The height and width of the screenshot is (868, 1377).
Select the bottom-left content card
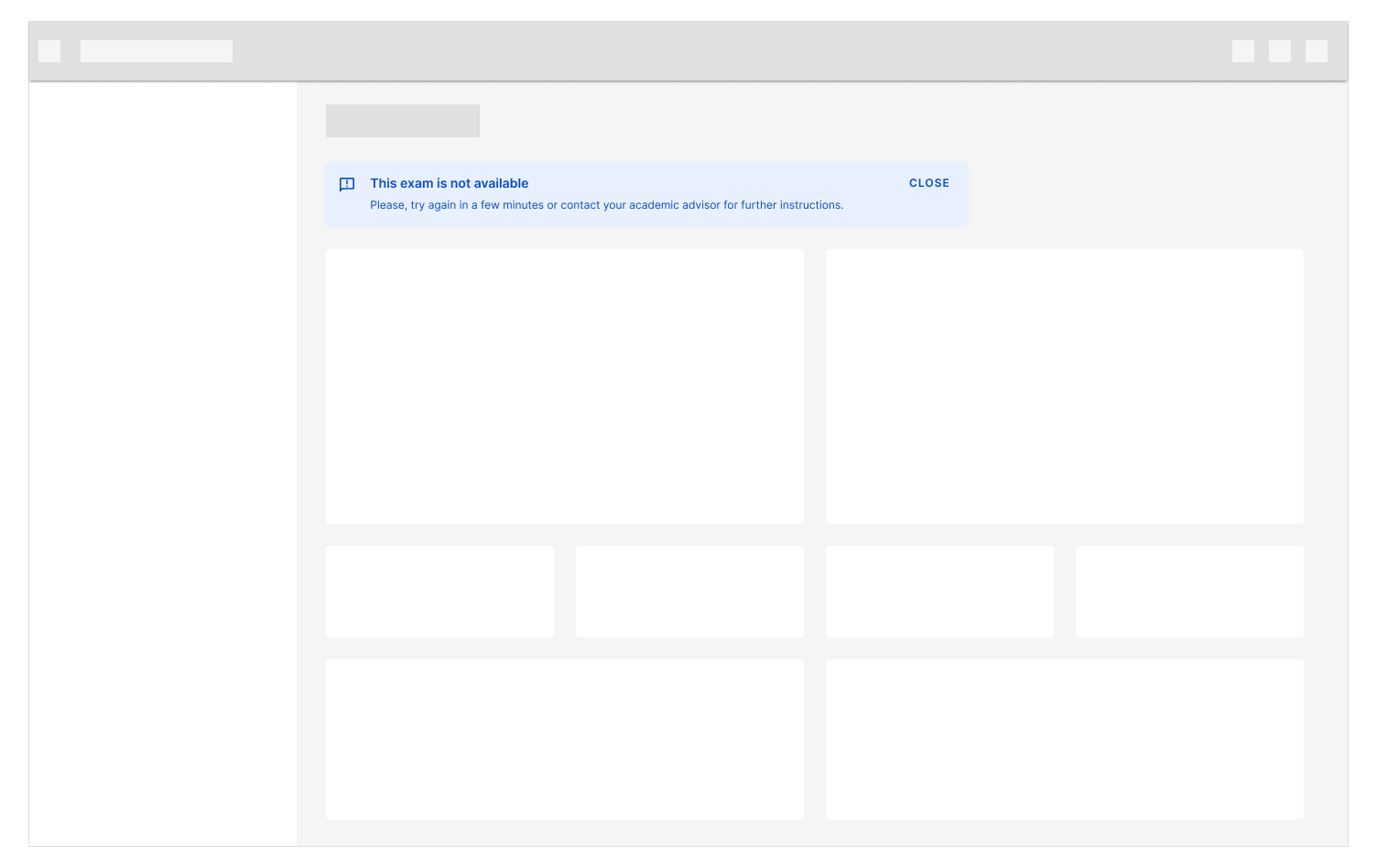point(564,739)
